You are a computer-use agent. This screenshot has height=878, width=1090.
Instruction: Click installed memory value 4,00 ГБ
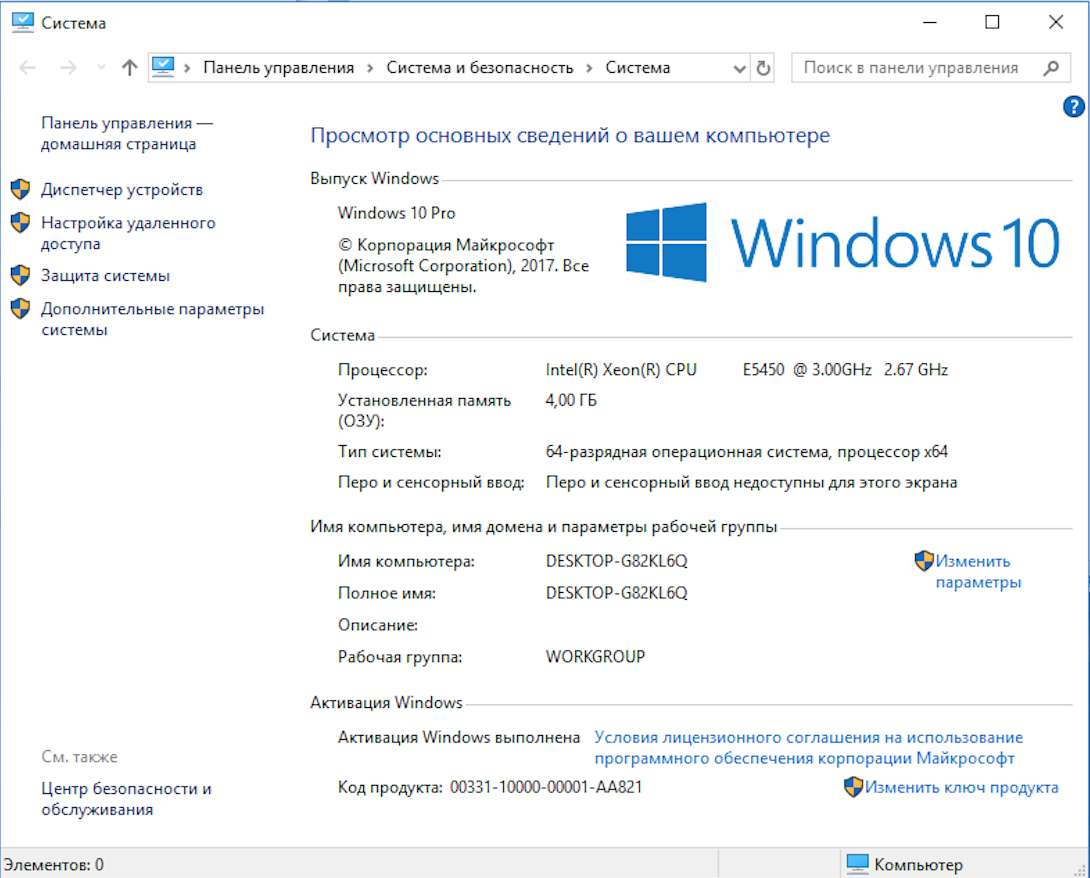coord(571,400)
